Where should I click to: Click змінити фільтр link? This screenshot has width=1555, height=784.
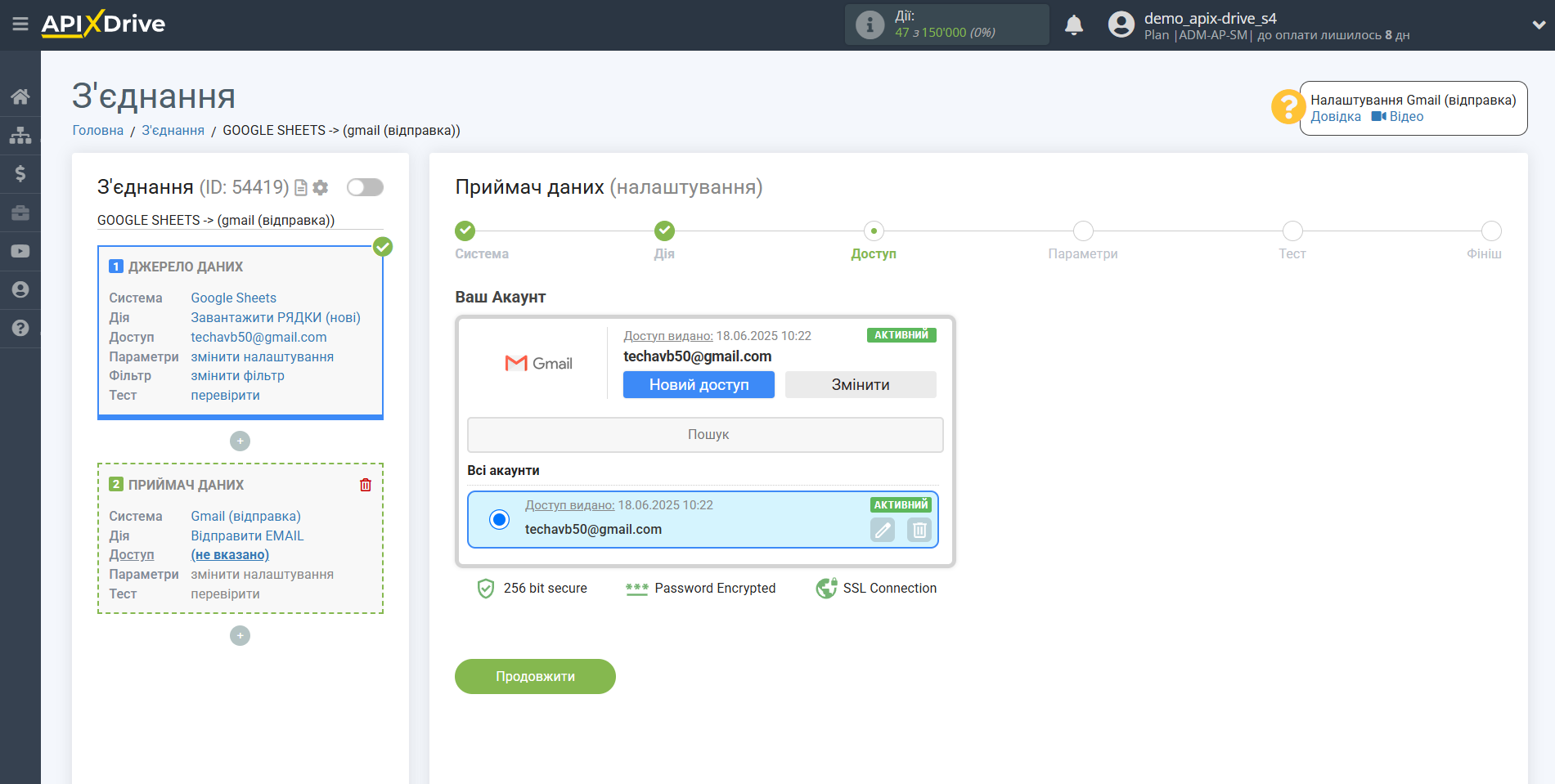point(237,376)
